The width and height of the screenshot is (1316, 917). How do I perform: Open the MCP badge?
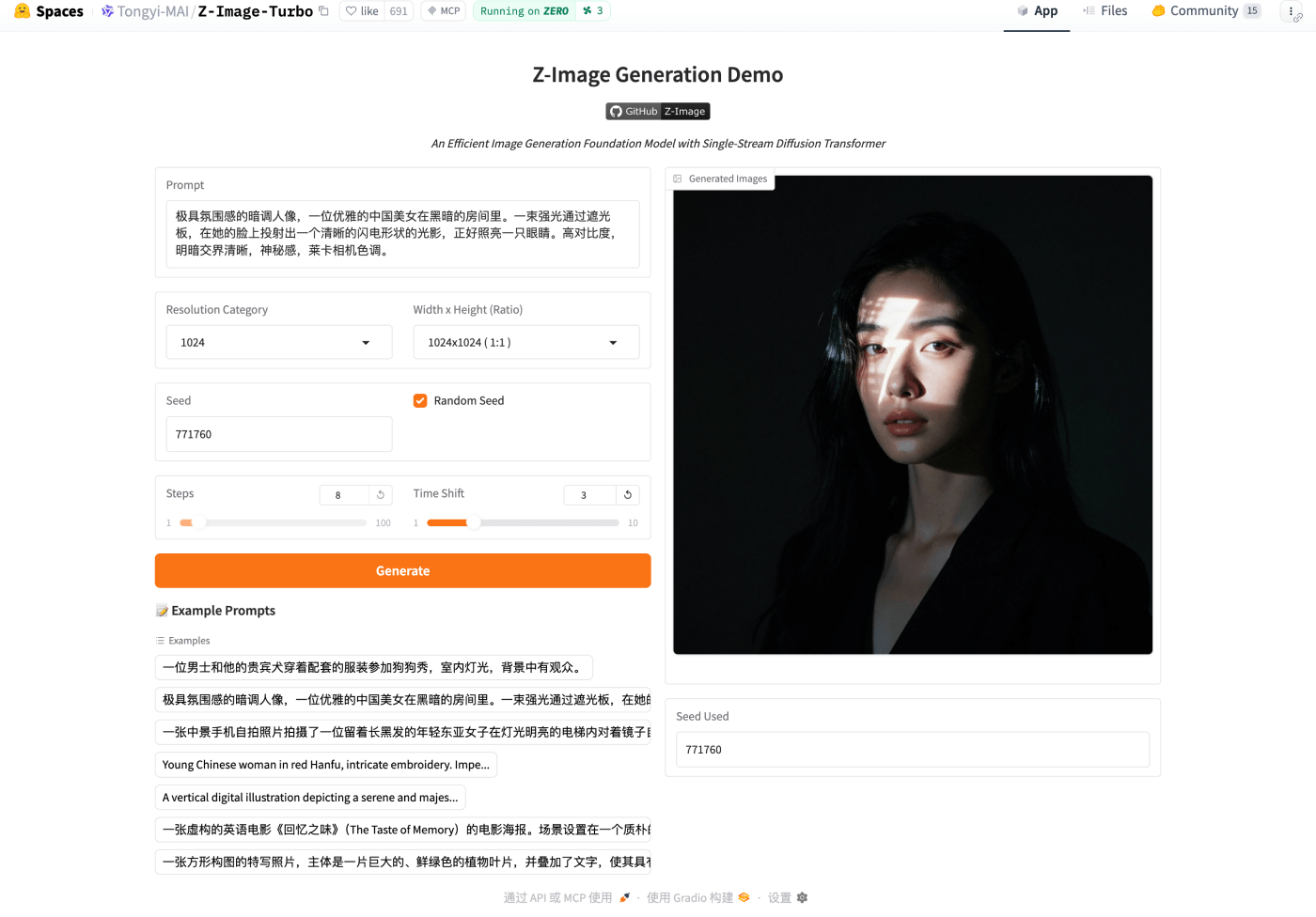point(444,11)
